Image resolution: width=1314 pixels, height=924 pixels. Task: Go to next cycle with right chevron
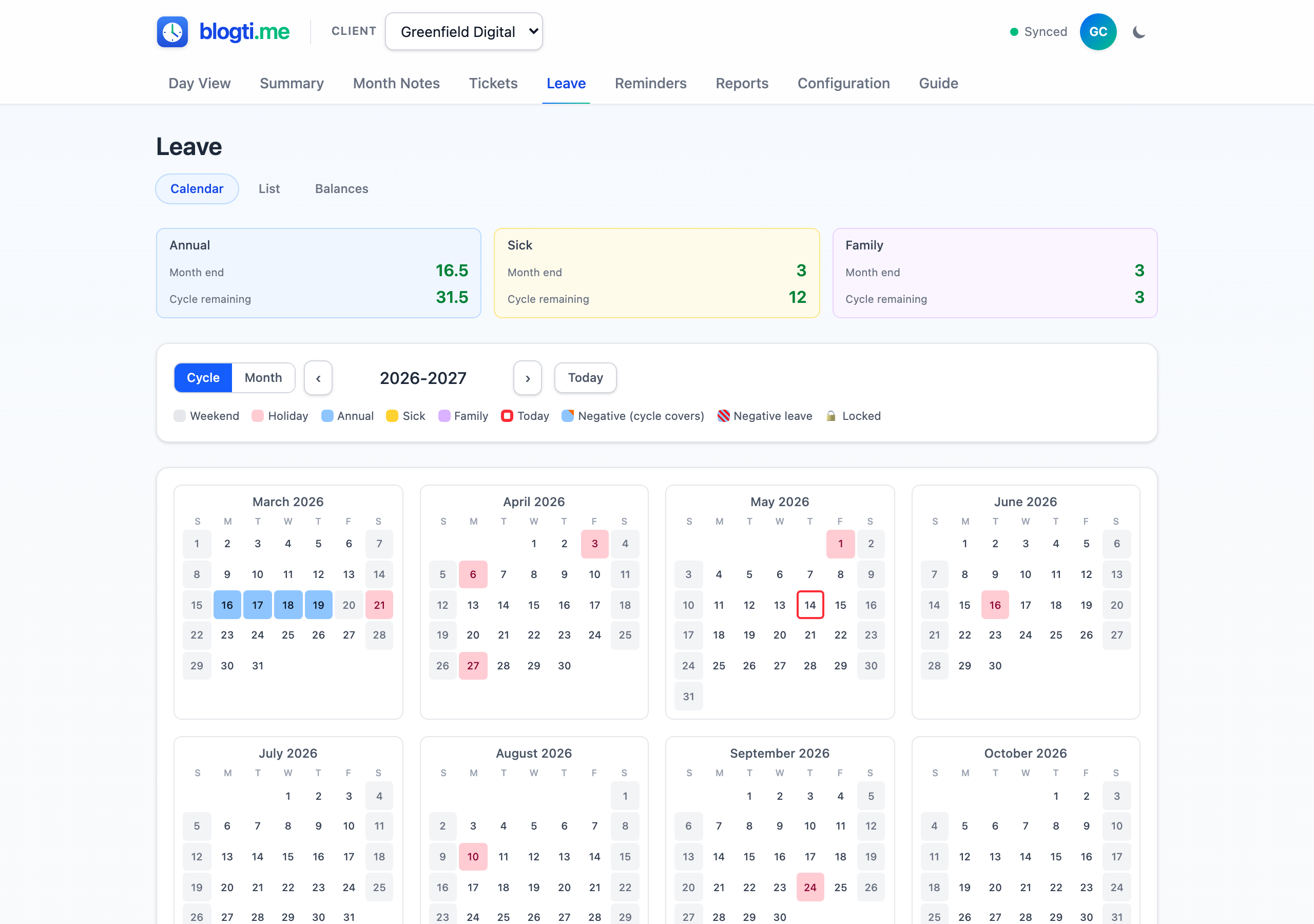528,378
